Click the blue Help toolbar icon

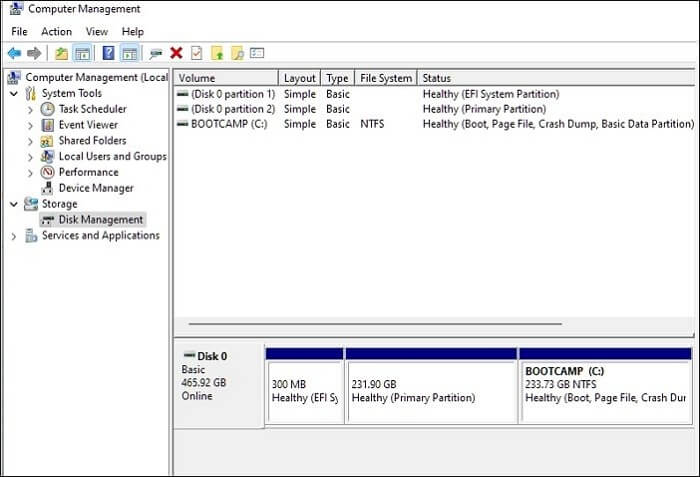coord(108,53)
